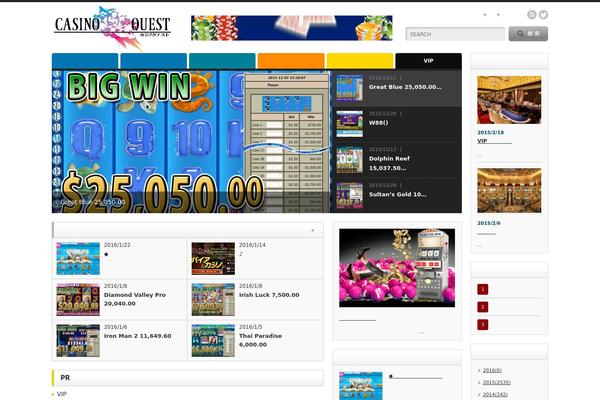The width and height of the screenshot is (600, 400).
Task: Click the Great Blue slider thumbnail
Action: point(349,88)
